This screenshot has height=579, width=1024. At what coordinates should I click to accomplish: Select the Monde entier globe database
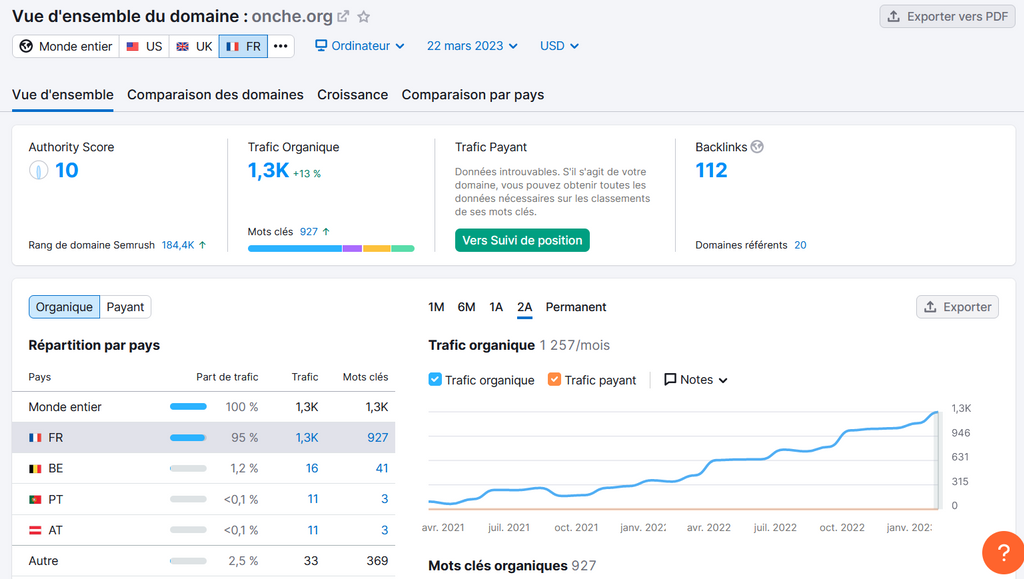[66, 46]
